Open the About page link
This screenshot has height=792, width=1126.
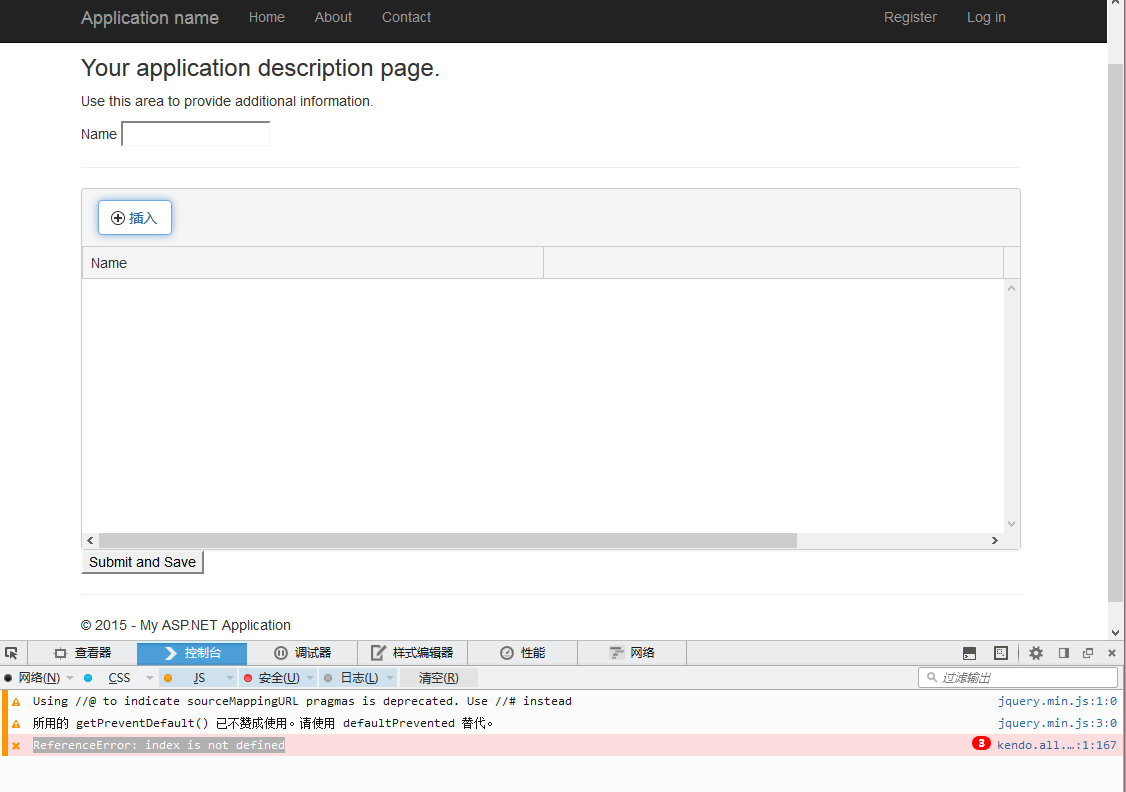[x=333, y=17]
